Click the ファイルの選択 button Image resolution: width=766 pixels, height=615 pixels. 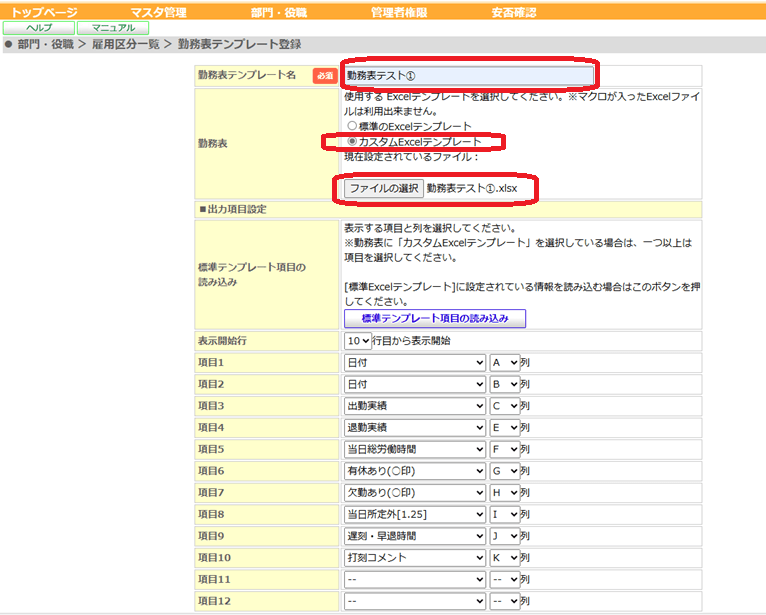click(383, 188)
